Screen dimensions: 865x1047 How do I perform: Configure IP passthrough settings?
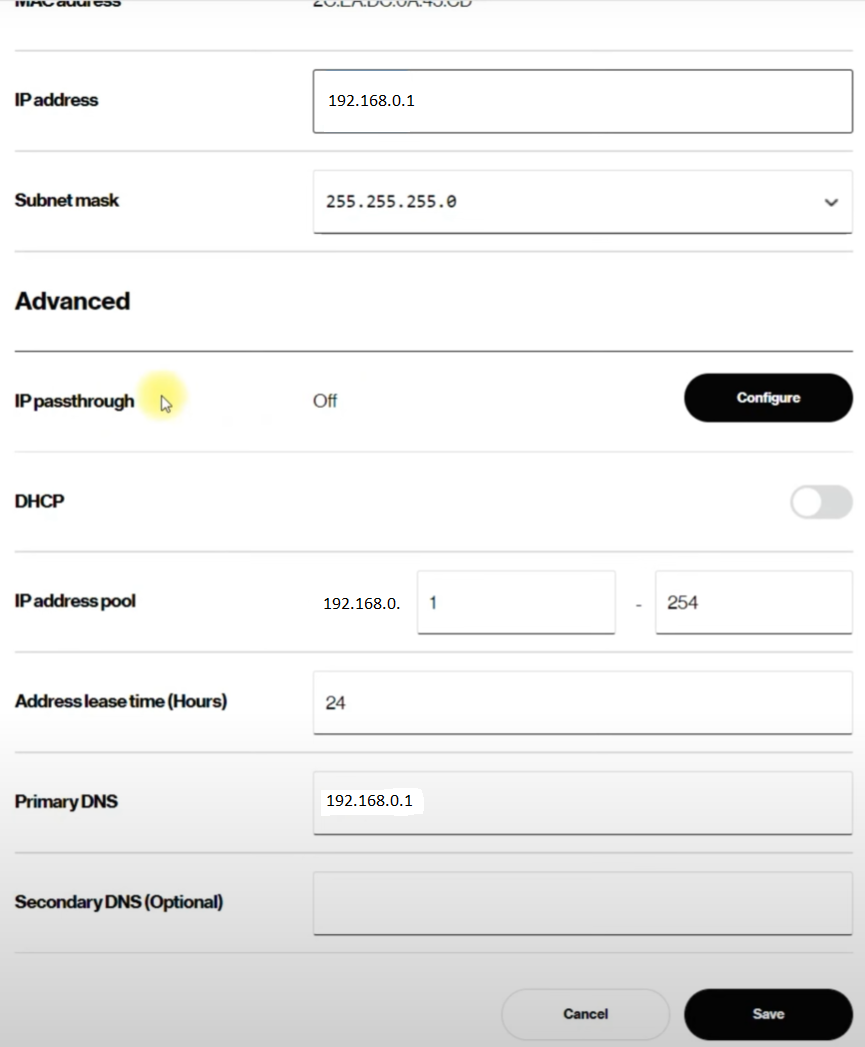coord(768,397)
